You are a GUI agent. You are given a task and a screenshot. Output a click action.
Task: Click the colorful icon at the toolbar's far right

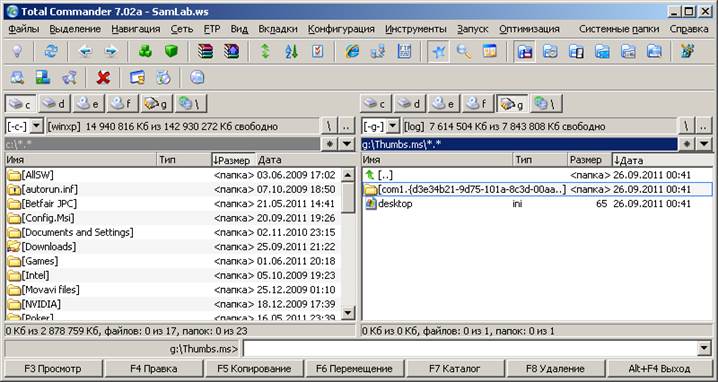point(687,51)
